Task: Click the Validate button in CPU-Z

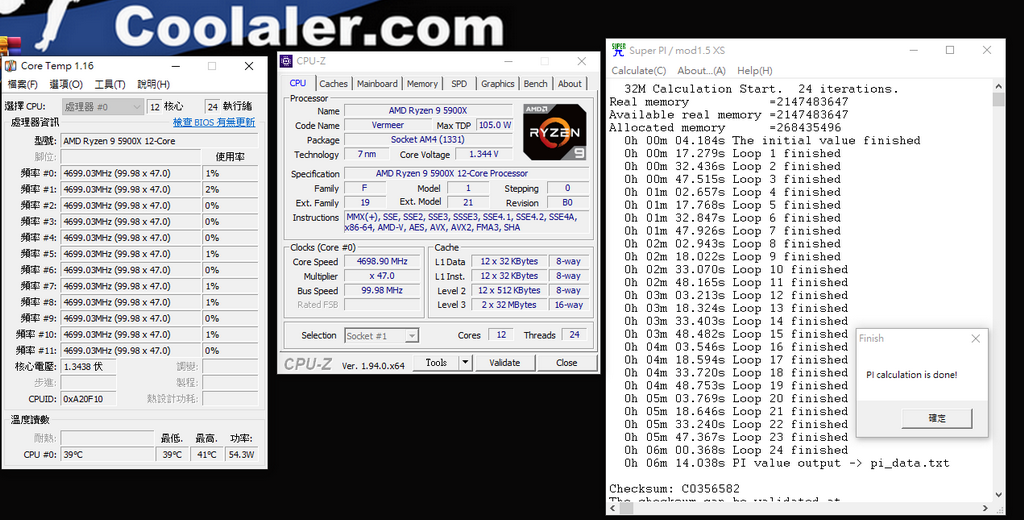Action: pyautogui.click(x=504, y=363)
